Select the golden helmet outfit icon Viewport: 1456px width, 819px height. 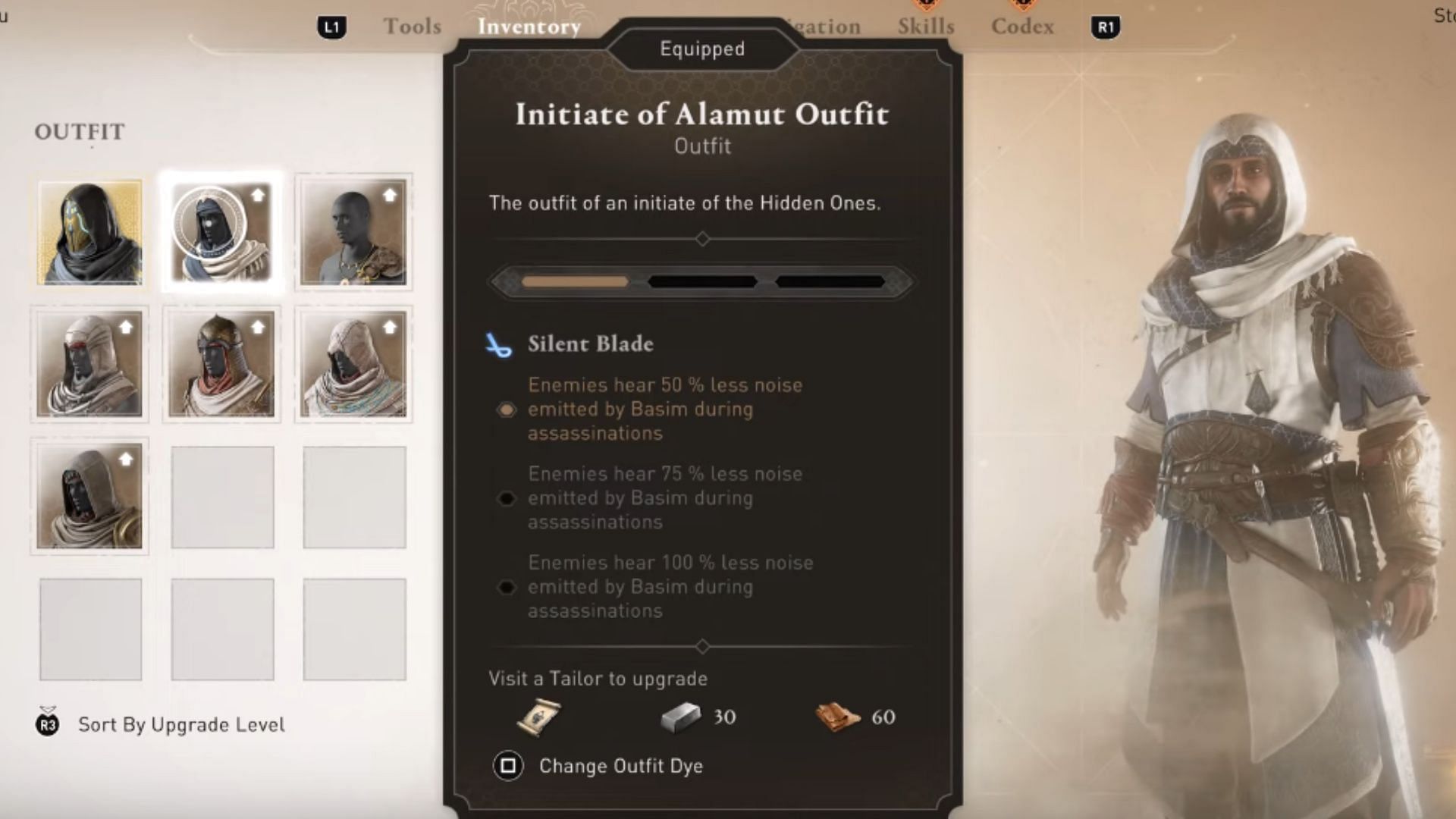coord(221,364)
